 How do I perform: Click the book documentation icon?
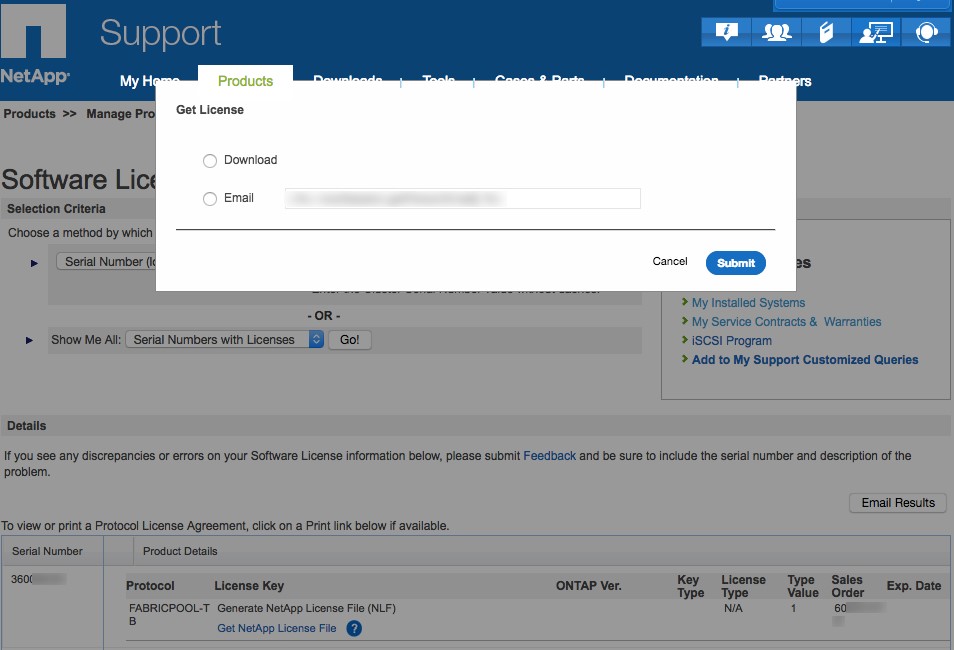coord(826,32)
